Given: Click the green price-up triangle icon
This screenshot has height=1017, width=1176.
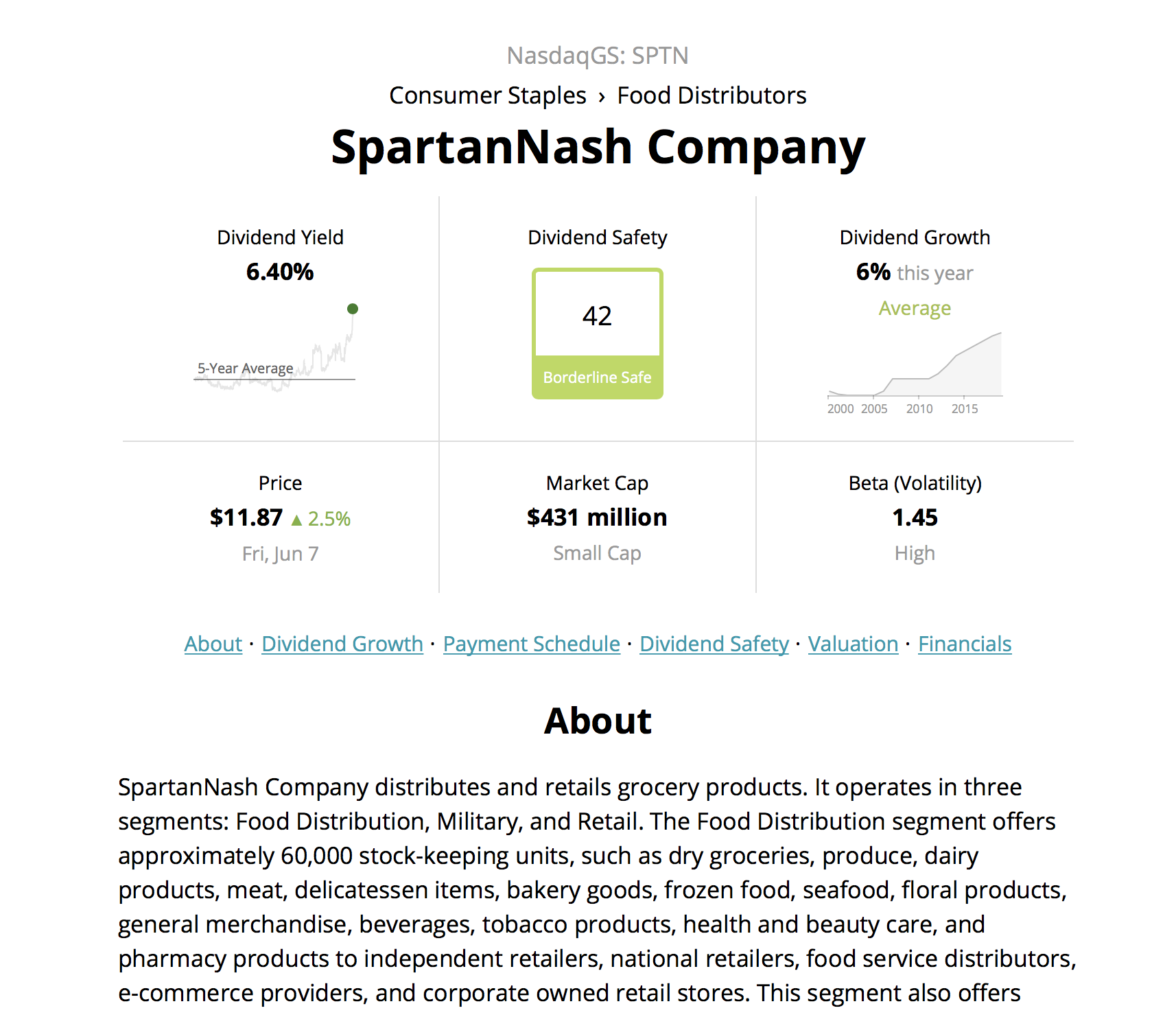Looking at the screenshot, I should click(x=296, y=520).
